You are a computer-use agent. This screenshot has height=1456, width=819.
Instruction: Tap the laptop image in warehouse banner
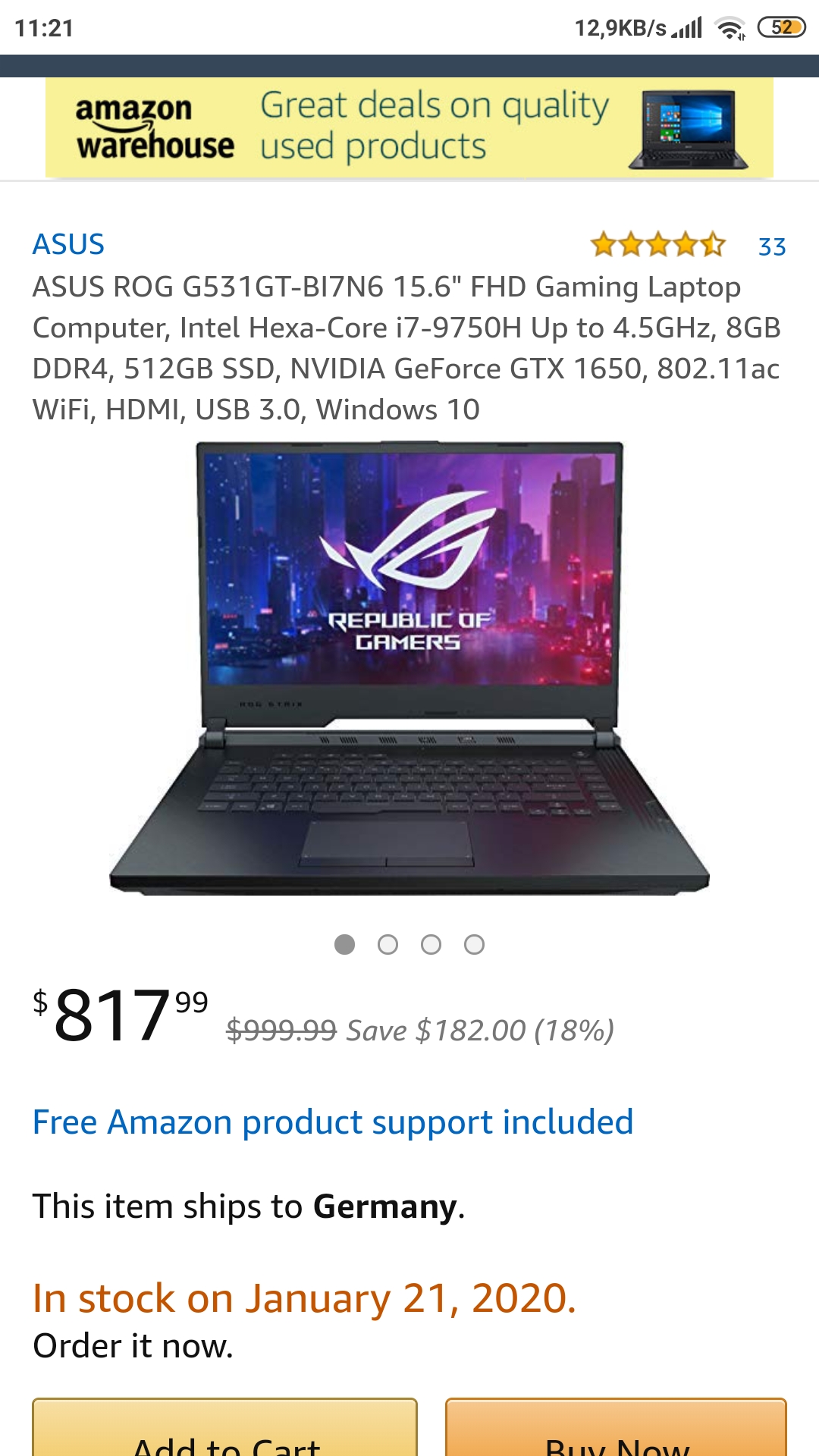point(689,130)
